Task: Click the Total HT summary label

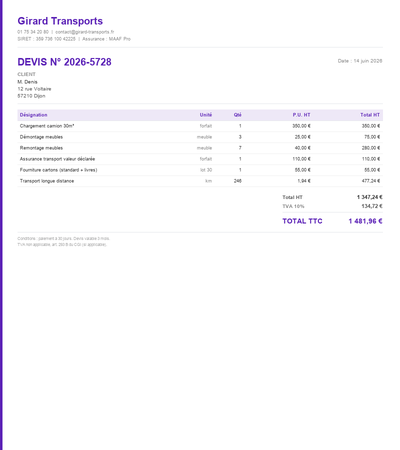Action: click(292, 197)
